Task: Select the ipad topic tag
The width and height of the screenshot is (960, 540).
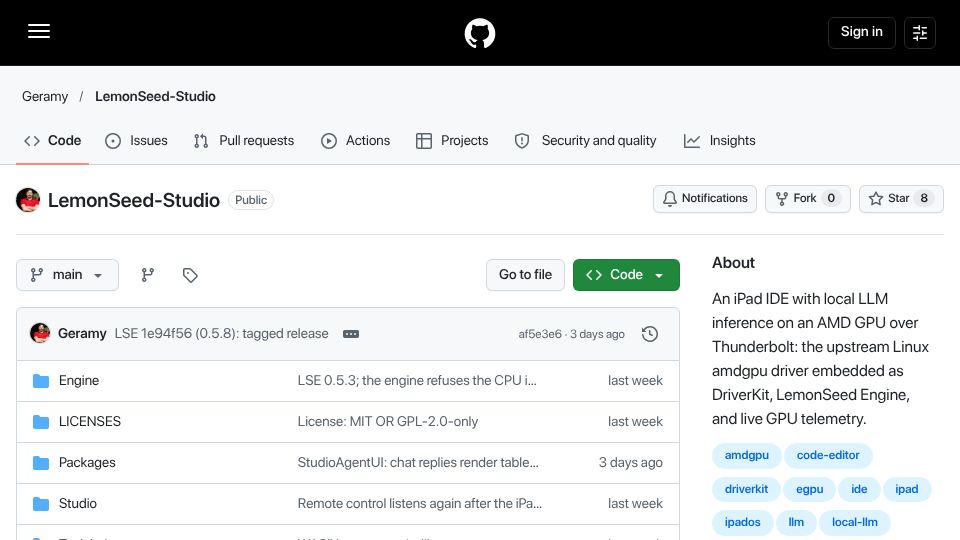Action: [x=907, y=489]
